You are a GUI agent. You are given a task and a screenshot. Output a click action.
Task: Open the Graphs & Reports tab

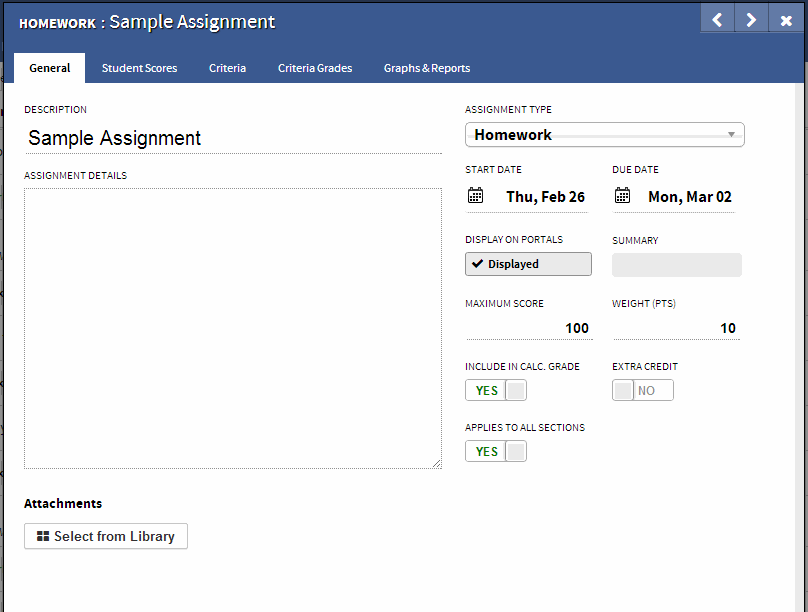[427, 68]
